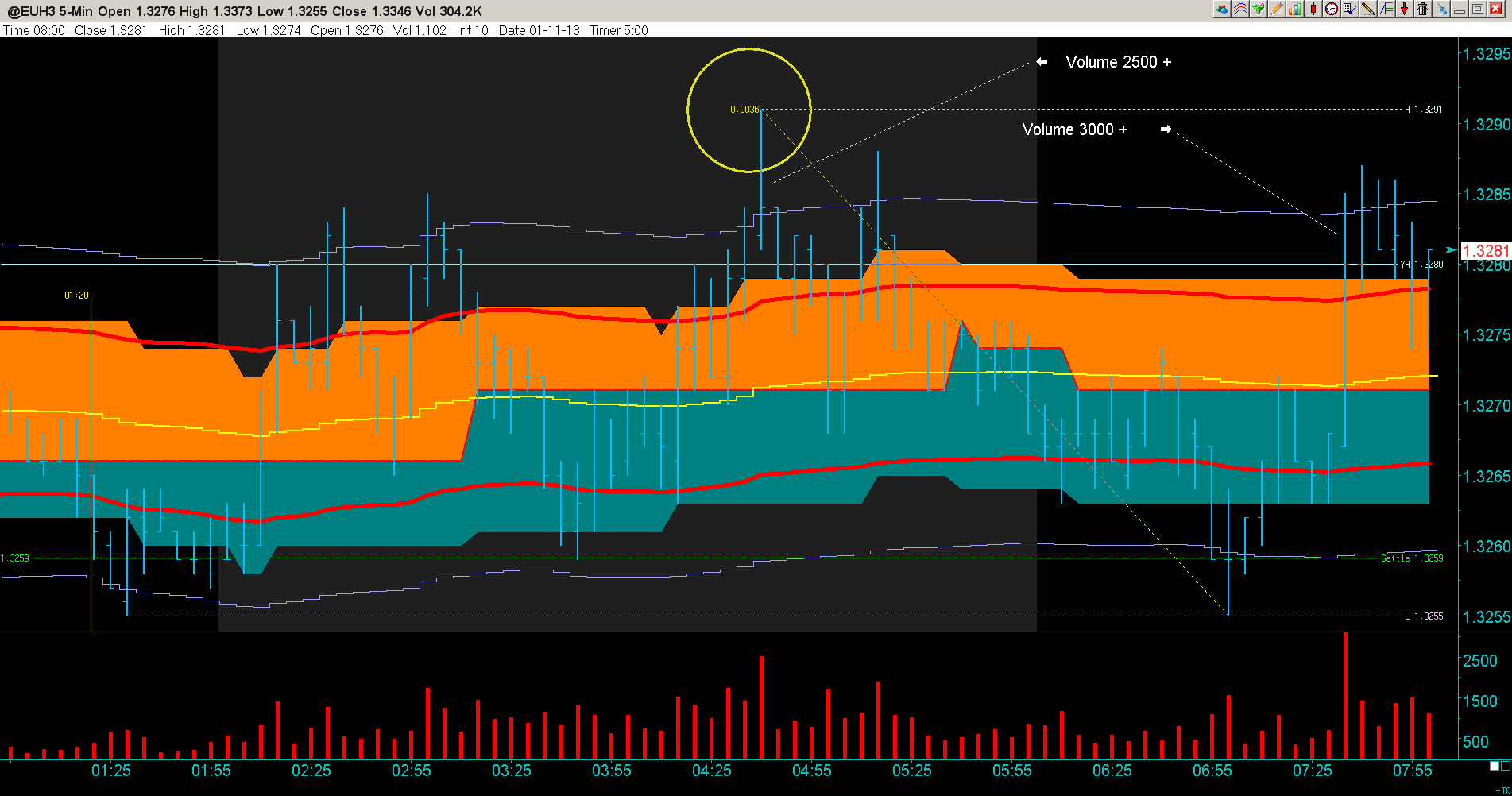Viewport: 1512px width, 796px height.
Task: Click the 'YH 1.3280' line label
Action: coord(1421,265)
